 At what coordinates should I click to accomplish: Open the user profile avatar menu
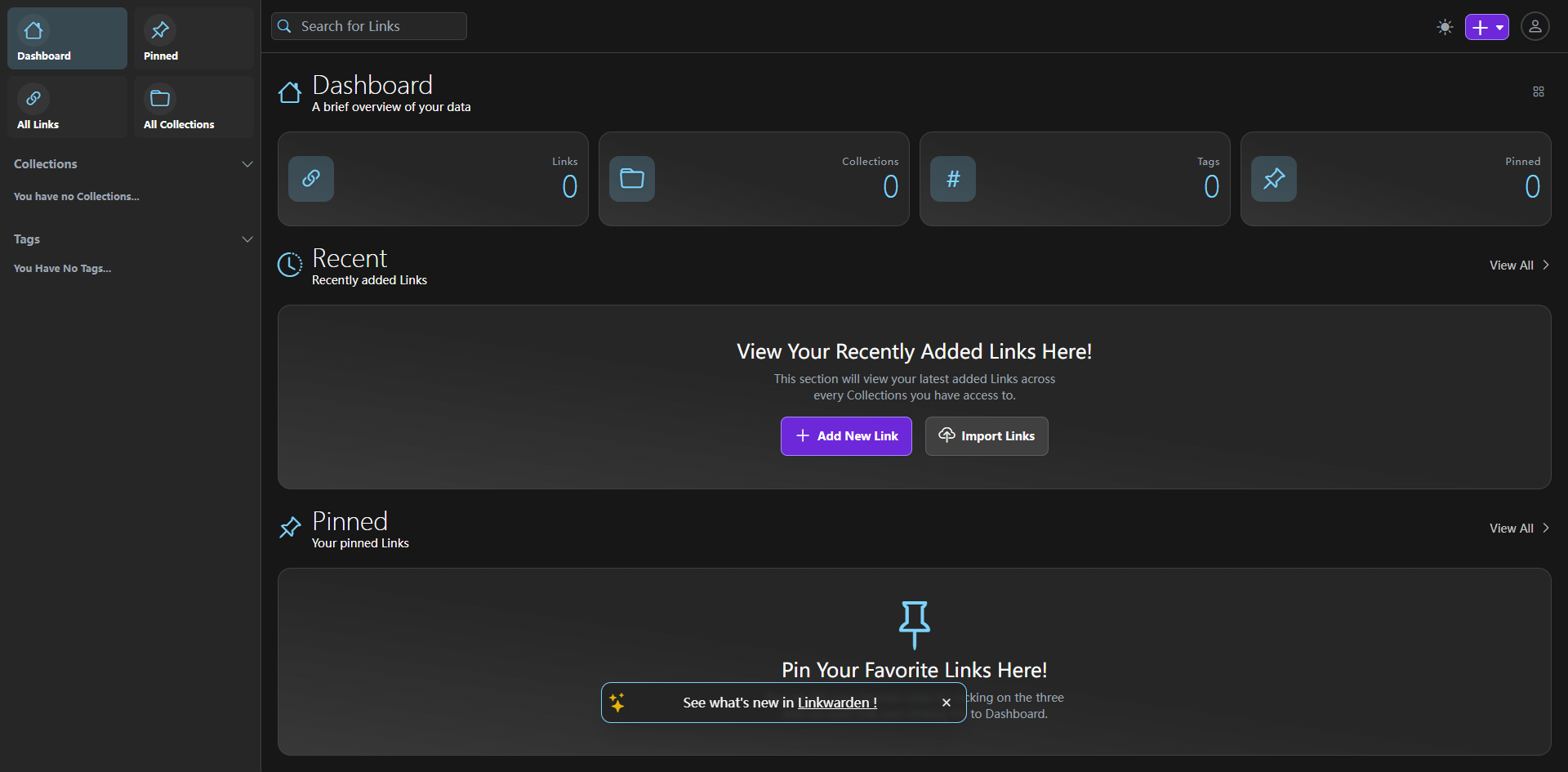pos(1535,27)
